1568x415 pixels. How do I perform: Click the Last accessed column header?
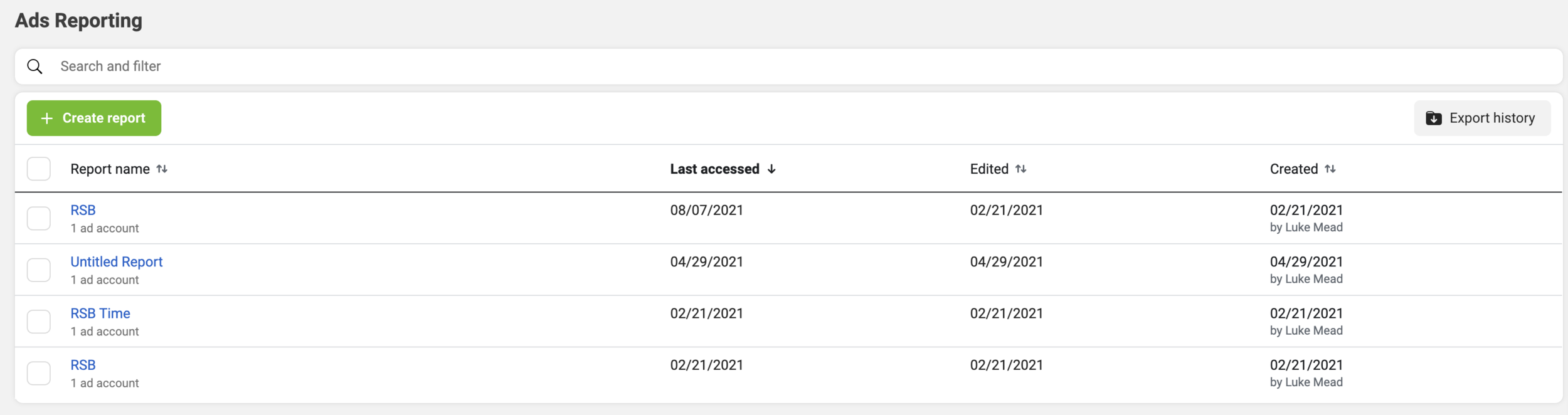pyautogui.click(x=714, y=169)
